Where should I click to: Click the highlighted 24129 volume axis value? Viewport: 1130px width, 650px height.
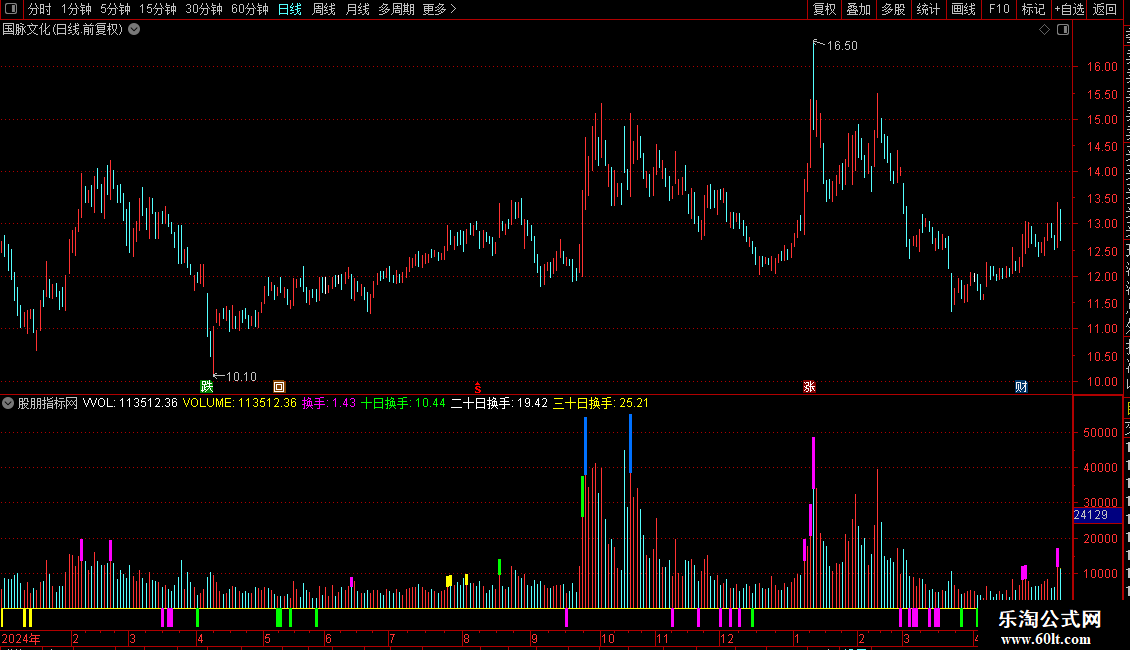(1096, 515)
